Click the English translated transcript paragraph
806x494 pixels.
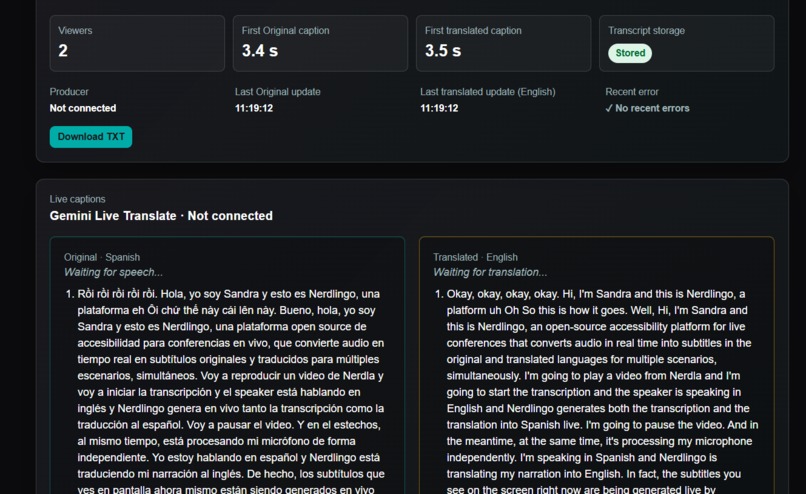[602, 391]
